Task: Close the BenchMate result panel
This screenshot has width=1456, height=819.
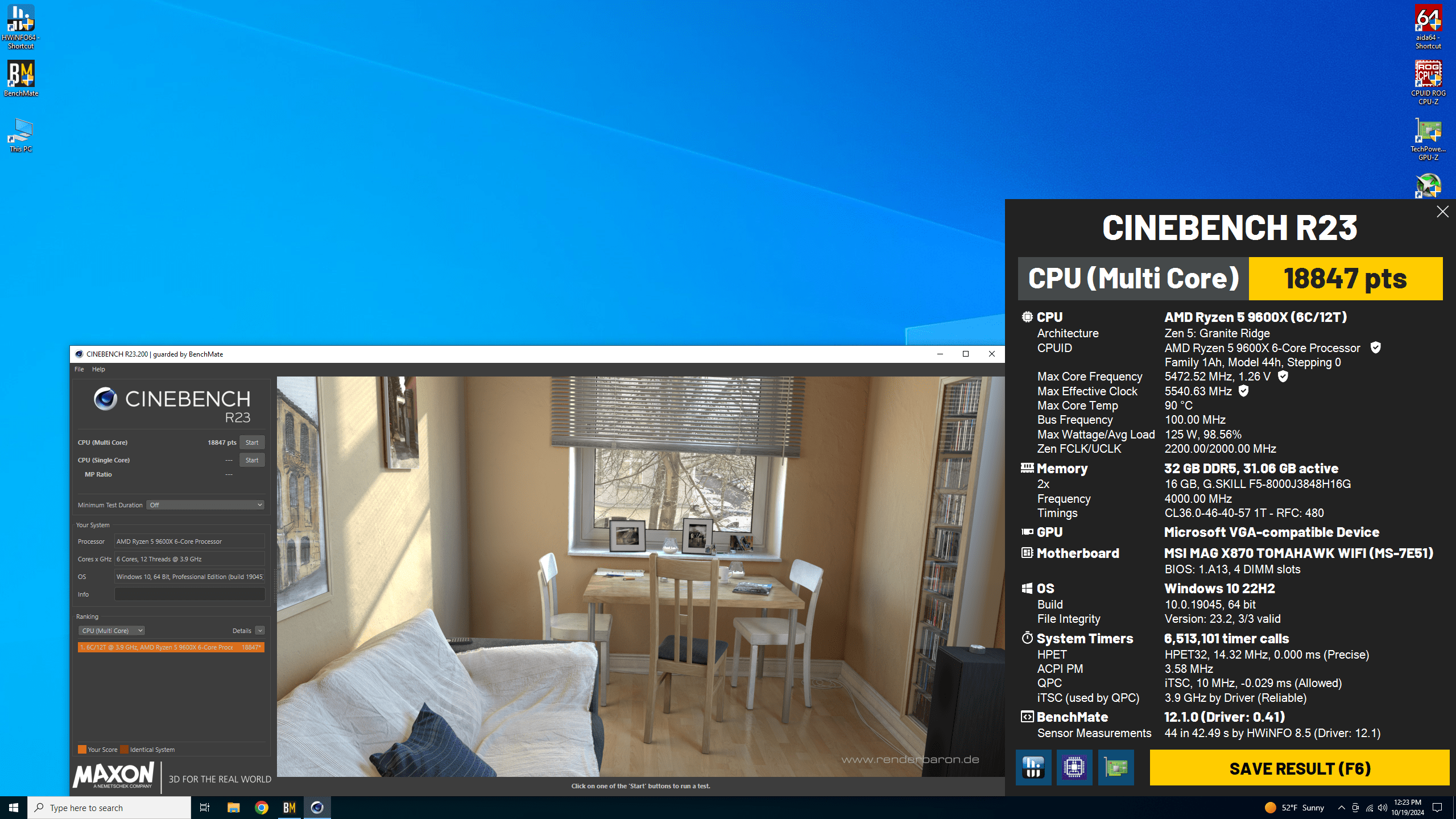Action: tap(1442, 212)
